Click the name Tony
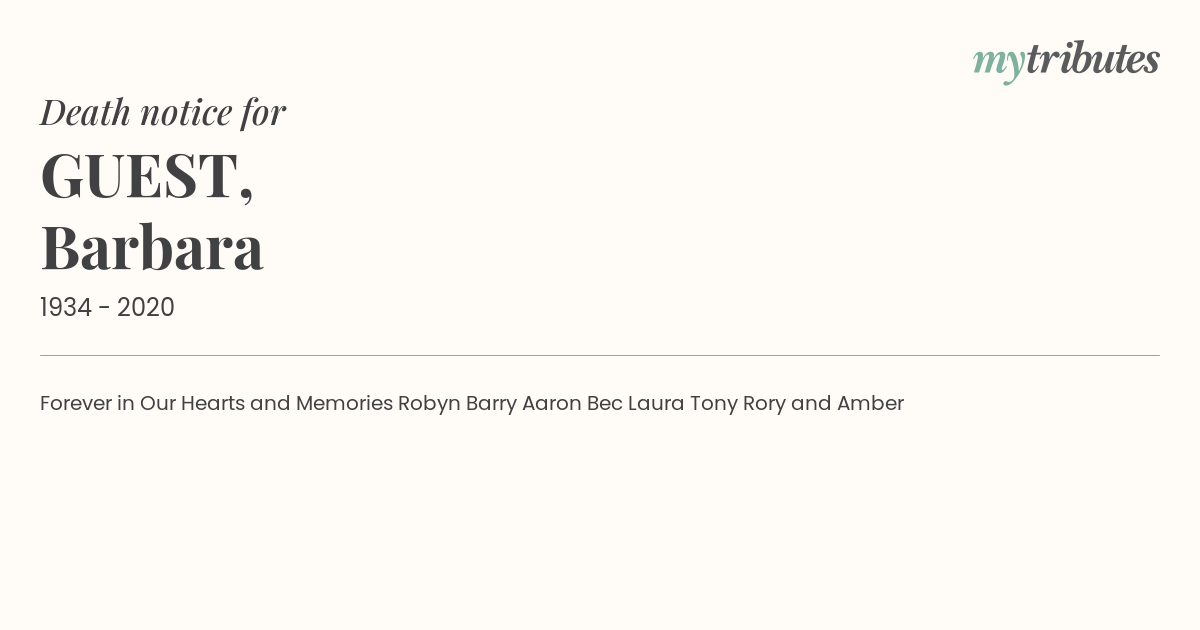1200x630 pixels. coord(714,404)
